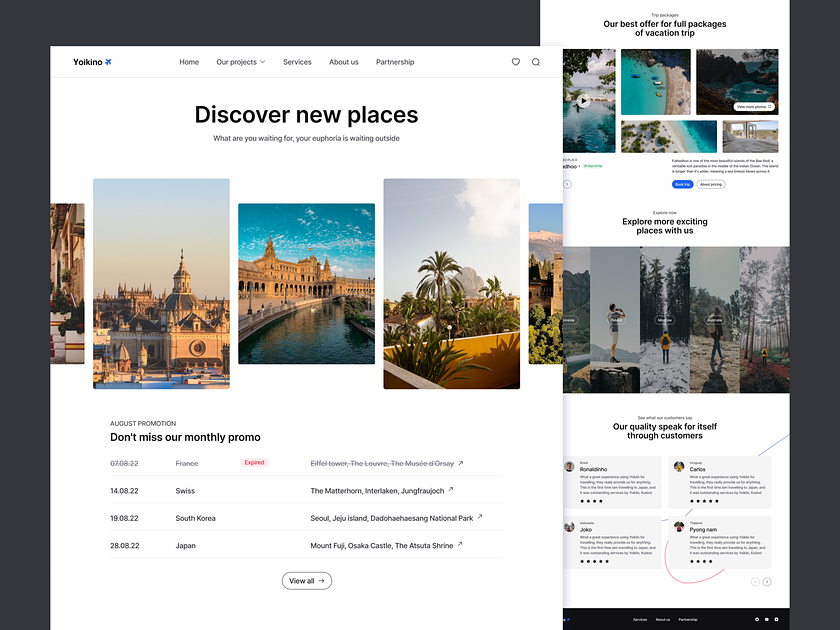
Task: Open the Partnership nav link
Action: 395,62
